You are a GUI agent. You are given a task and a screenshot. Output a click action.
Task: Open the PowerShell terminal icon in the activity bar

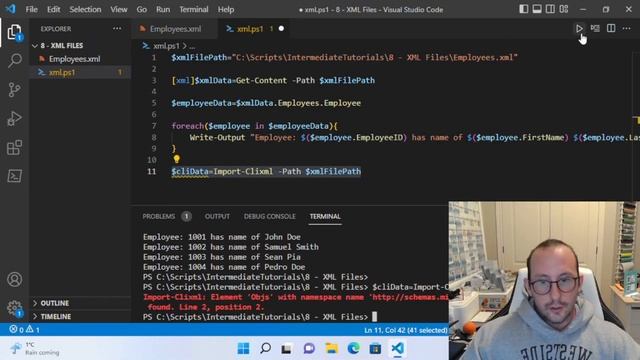click(14, 176)
